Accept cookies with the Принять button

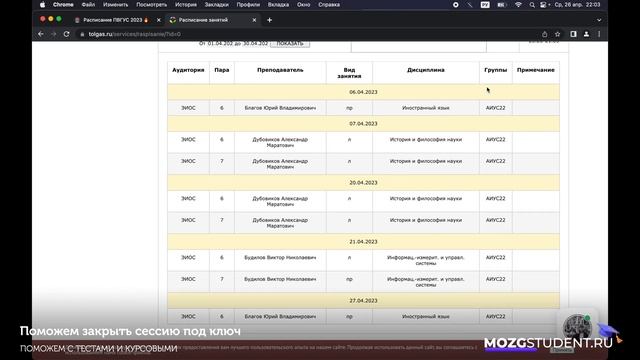click(x=562, y=350)
